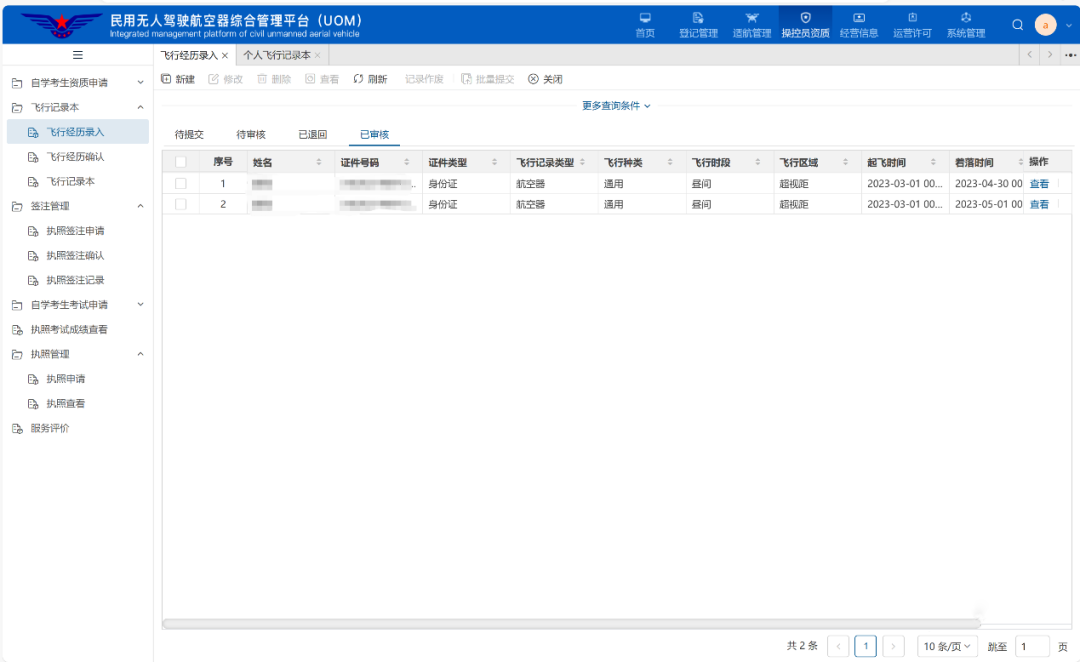Click 刷新 refresh button

(x=371, y=79)
